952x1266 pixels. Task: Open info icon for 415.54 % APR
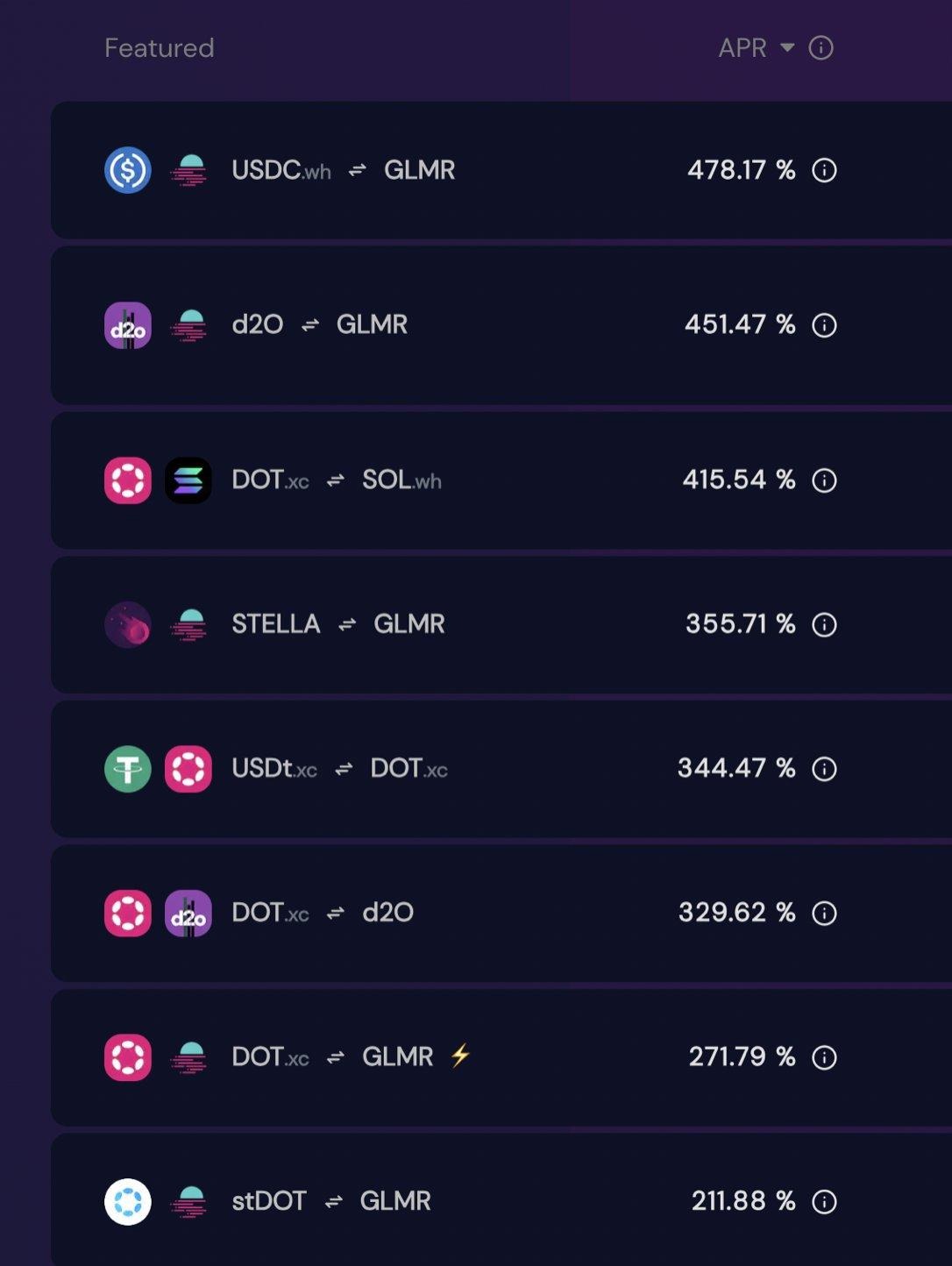coord(824,480)
